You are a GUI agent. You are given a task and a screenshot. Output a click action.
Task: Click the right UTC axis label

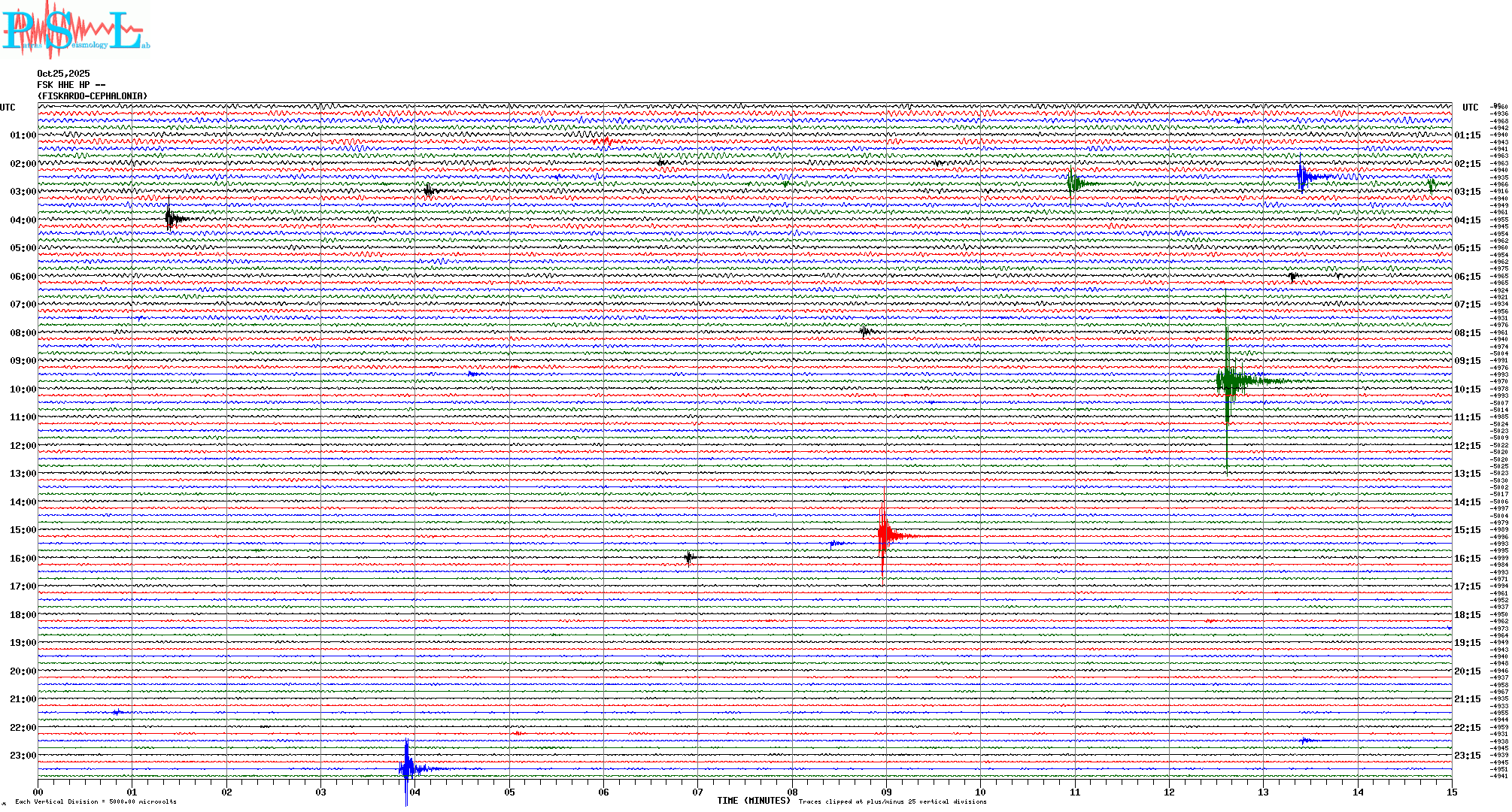point(1470,108)
